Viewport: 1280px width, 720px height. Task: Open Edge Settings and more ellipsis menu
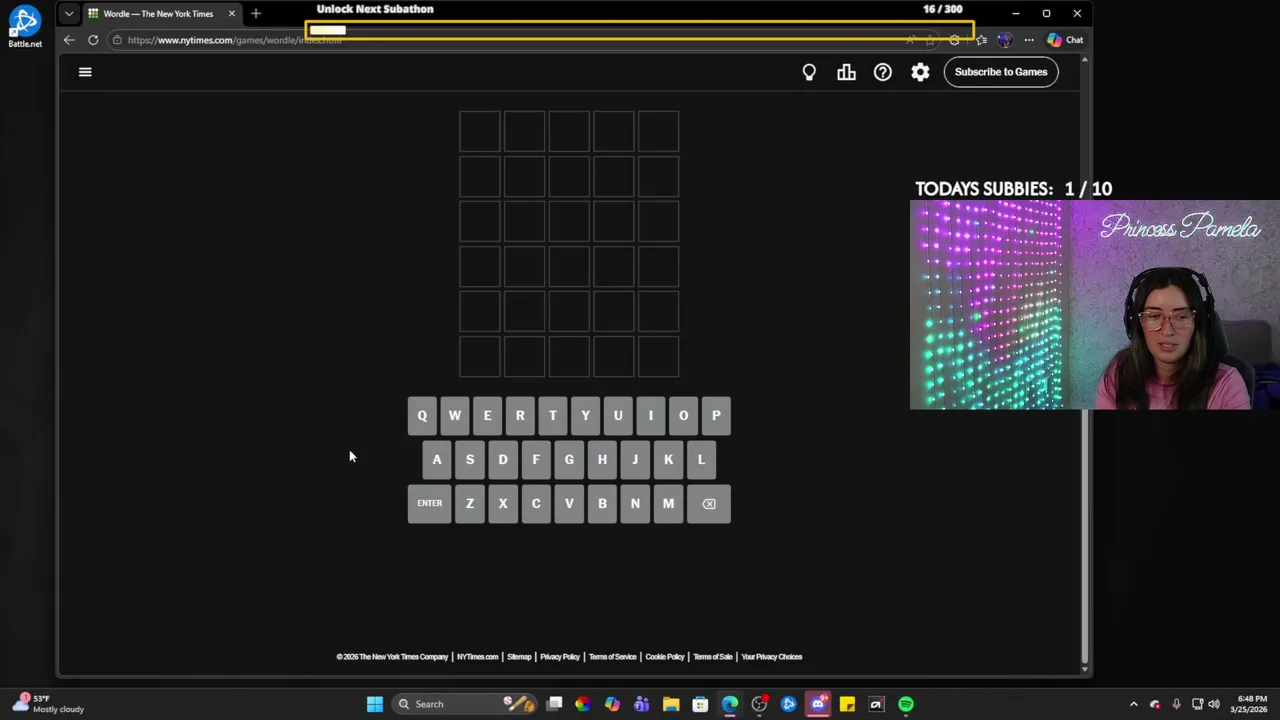[1029, 40]
